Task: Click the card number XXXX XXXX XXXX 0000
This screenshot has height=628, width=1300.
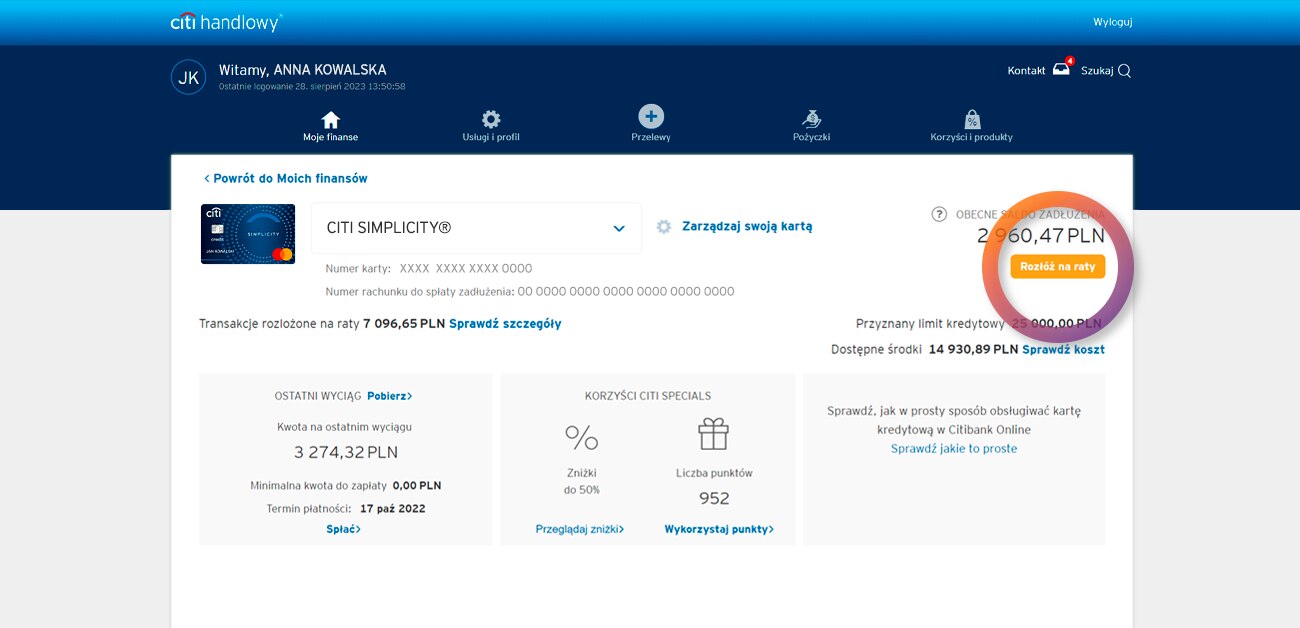Action: (x=466, y=269)
